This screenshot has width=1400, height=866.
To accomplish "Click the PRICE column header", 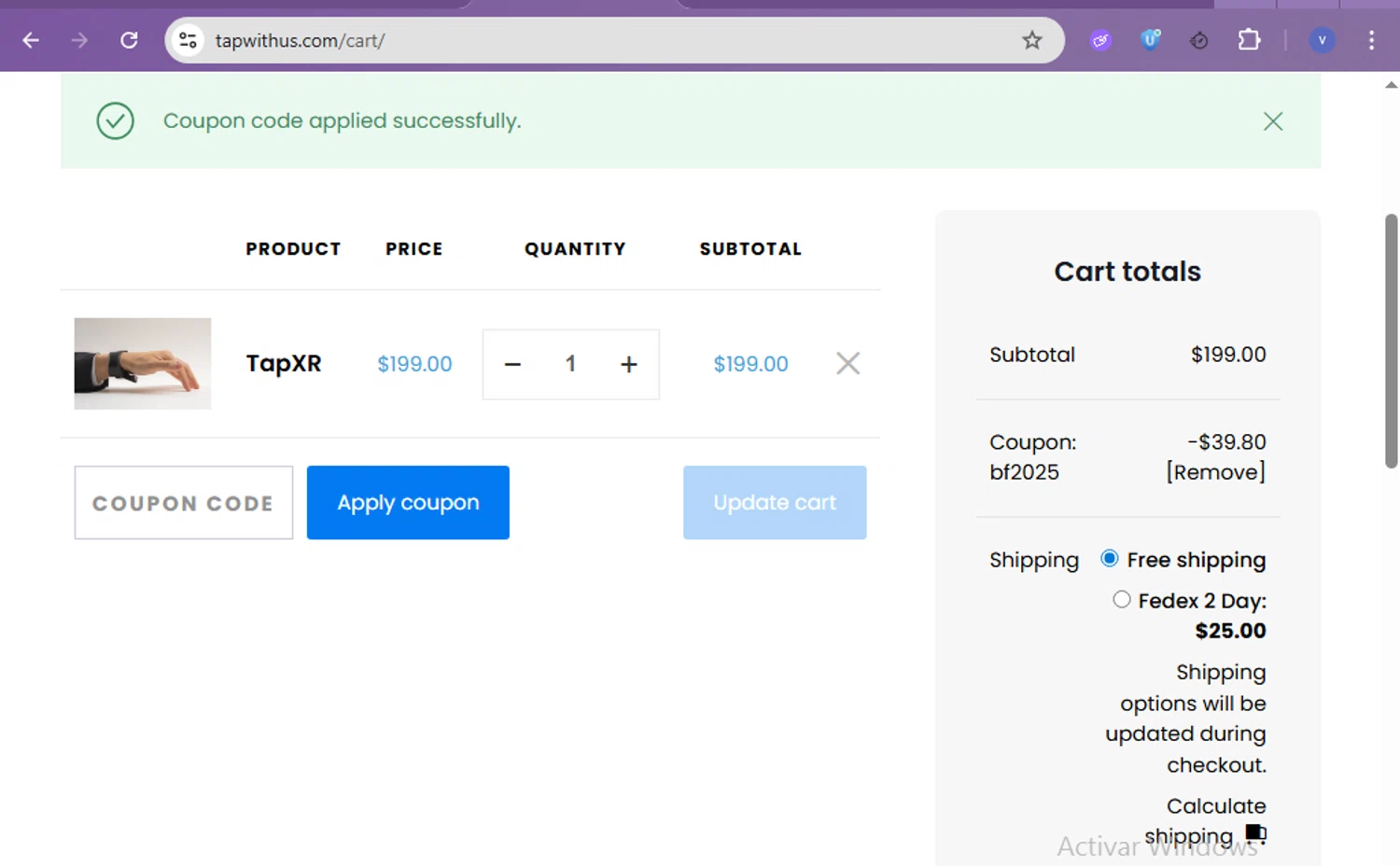I will [414, 249].
